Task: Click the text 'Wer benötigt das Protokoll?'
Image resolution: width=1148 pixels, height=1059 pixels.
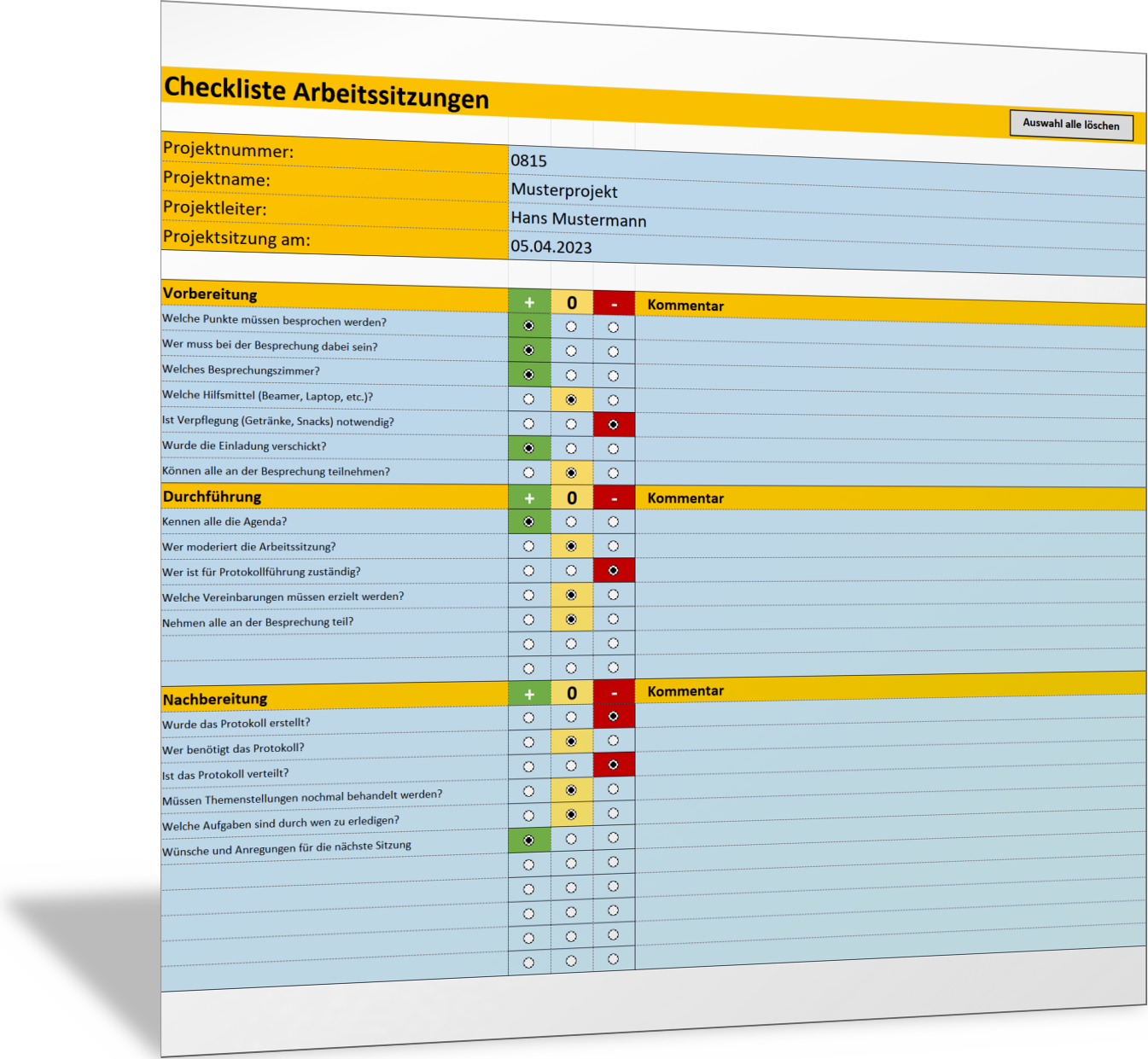Action: click(x=233, y=748)
